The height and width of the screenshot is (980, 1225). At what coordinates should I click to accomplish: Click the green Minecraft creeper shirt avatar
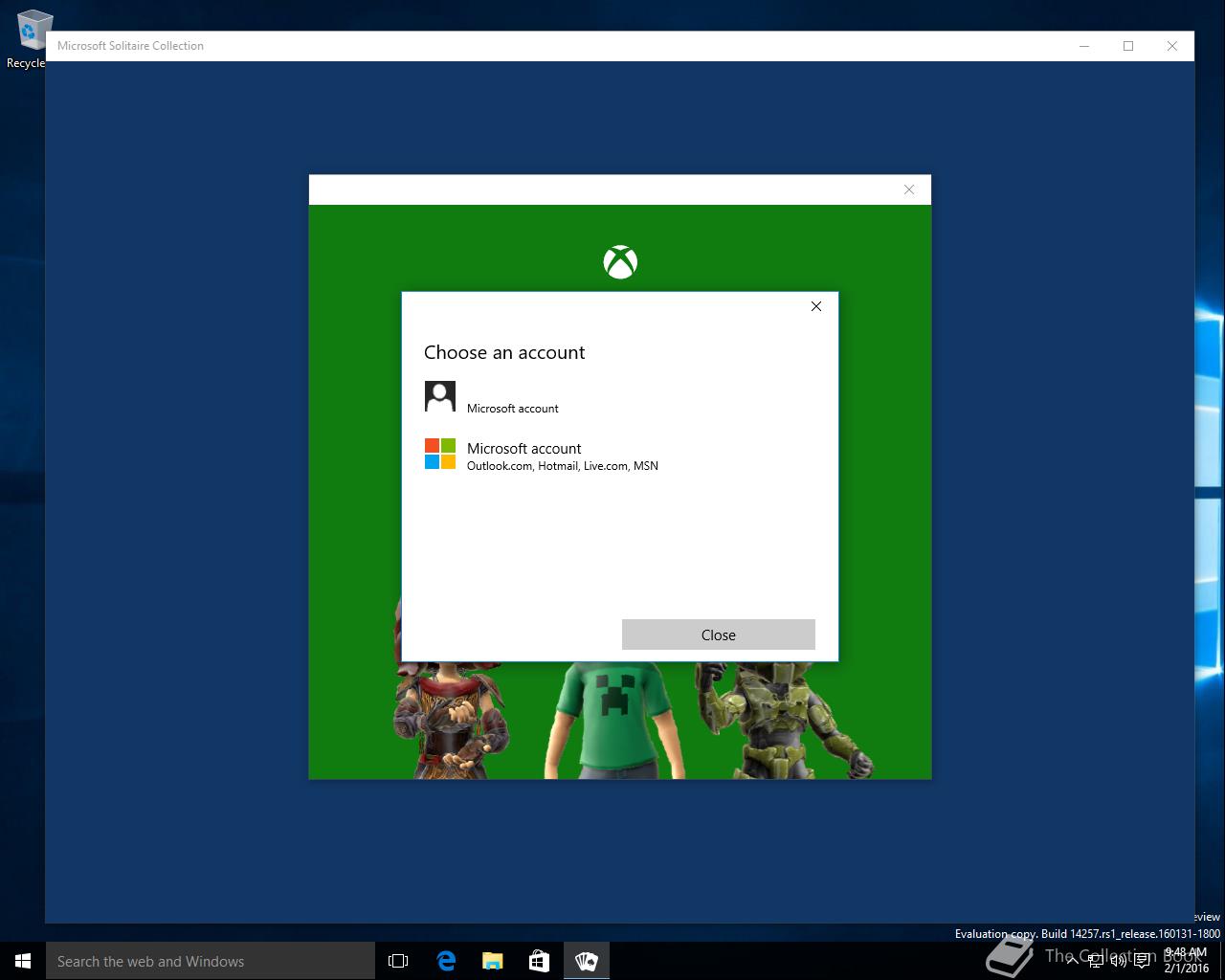614,720
